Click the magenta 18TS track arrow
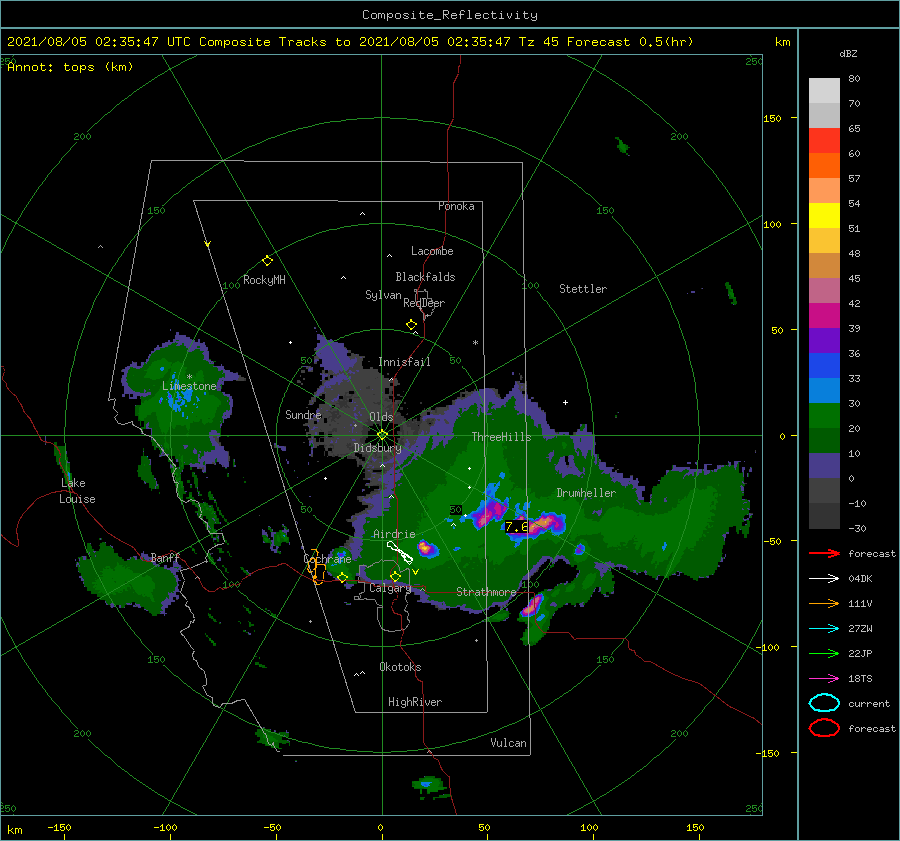 tap(824, 679)
